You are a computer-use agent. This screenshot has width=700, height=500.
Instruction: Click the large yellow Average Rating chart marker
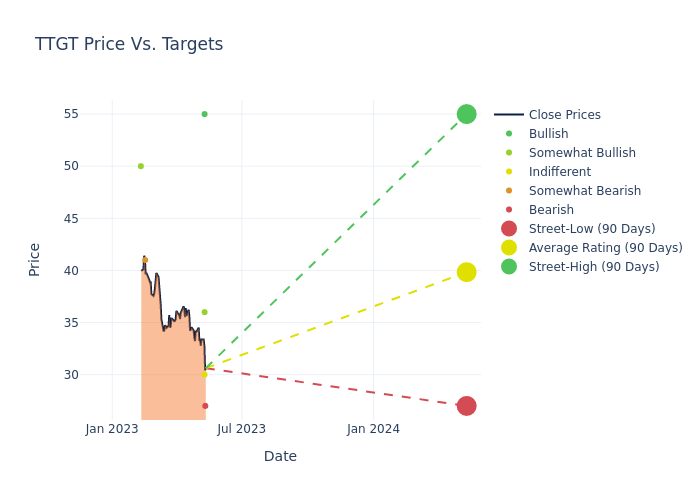[x=466, y=272]
